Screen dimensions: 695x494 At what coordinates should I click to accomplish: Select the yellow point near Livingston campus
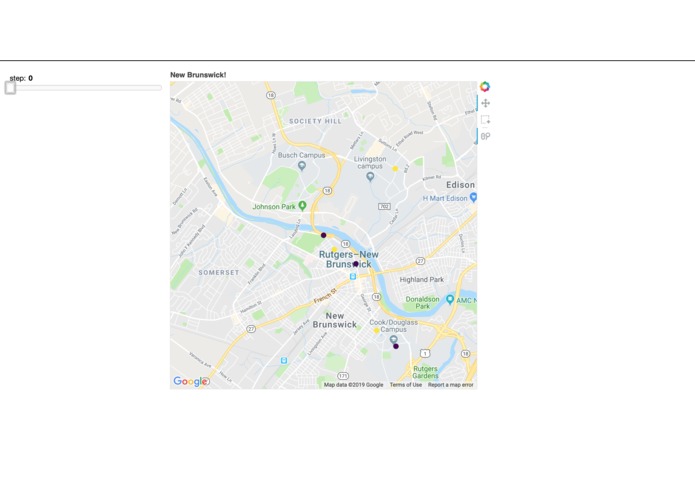pos(395,169)
